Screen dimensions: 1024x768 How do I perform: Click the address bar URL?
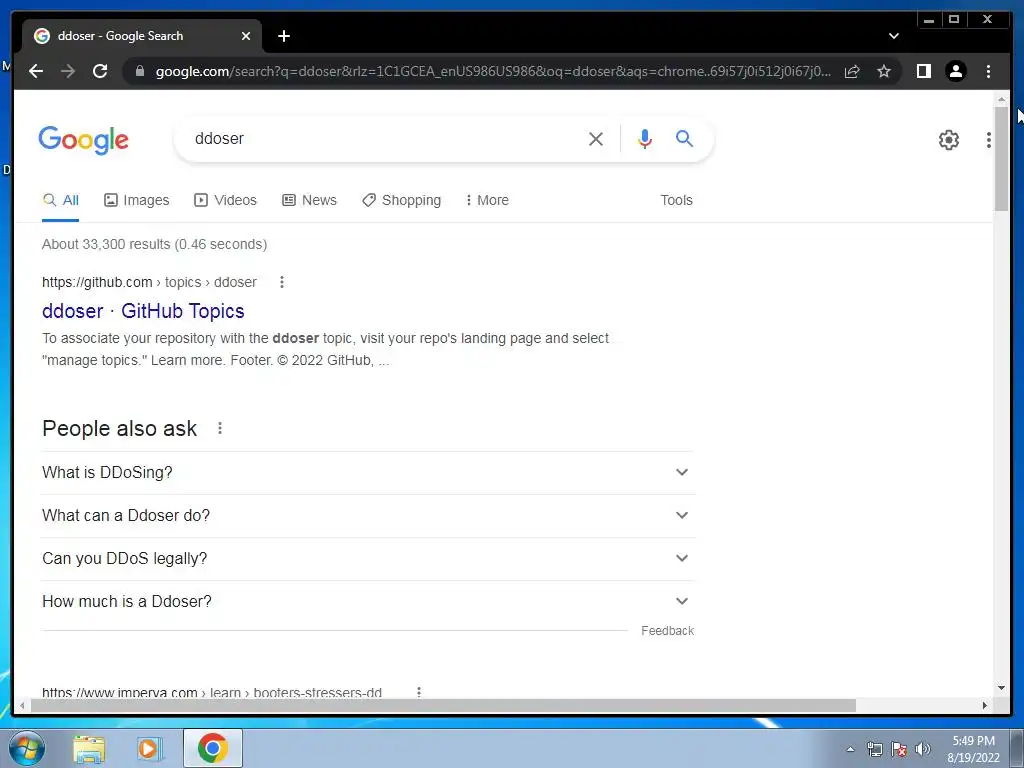[x=493, y=71]
